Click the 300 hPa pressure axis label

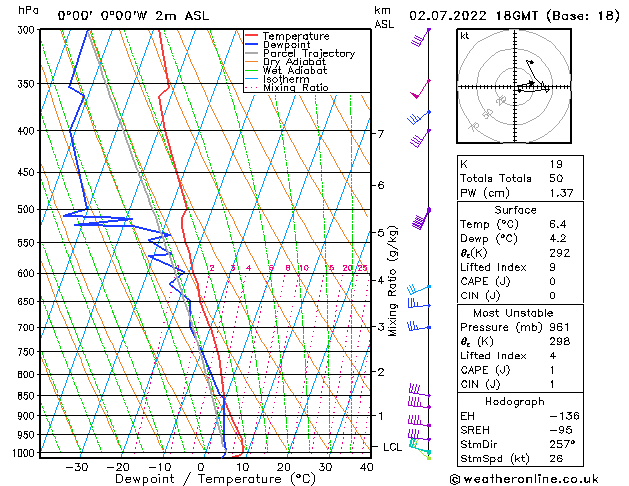point(26,30)
